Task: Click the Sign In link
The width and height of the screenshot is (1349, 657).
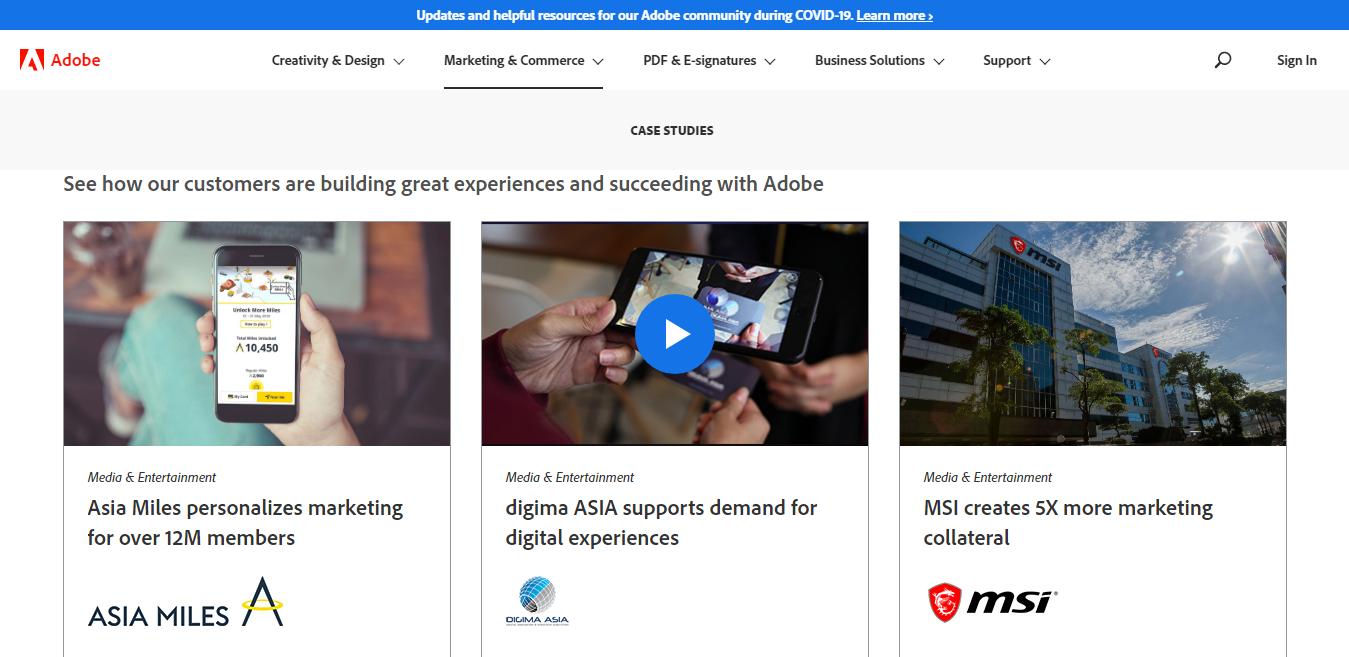Action: coord(1297,60)
